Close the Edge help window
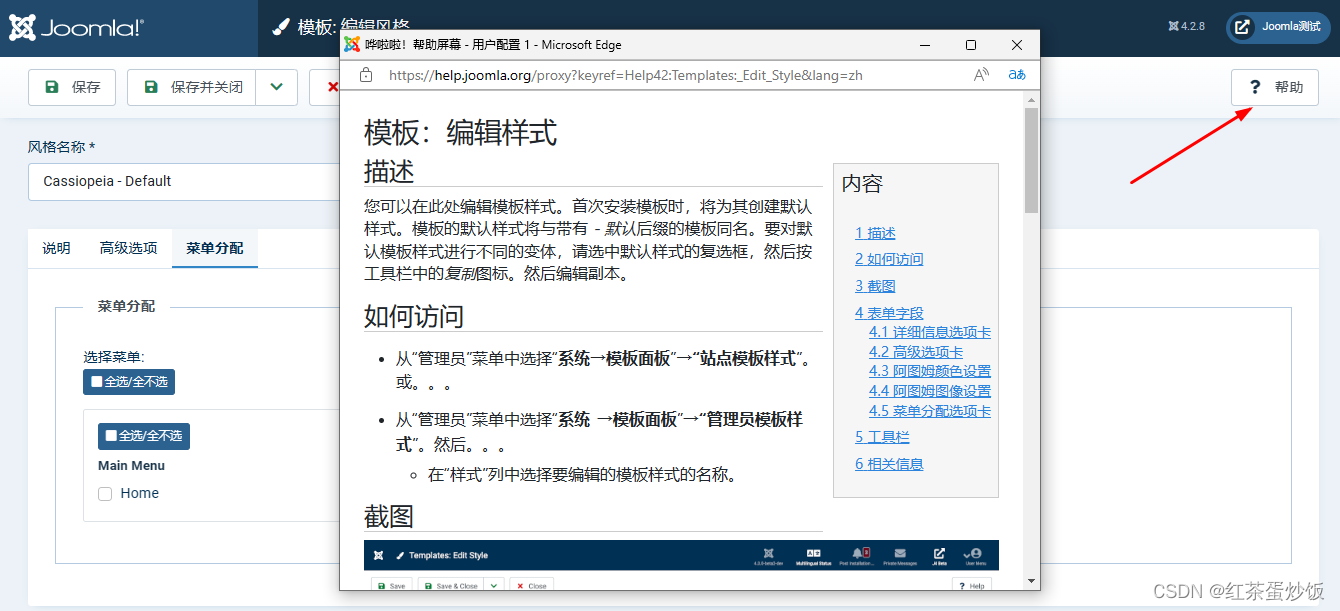This screenshot has width=1340, height=611. 1017,45
